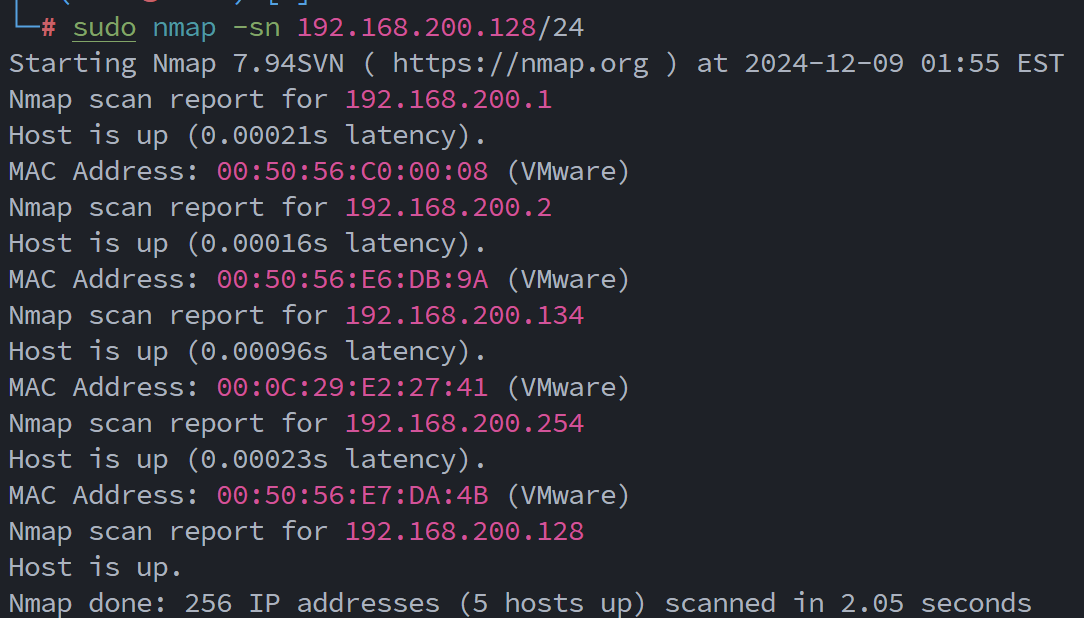Click the IP address 192.168.200.1
Screen dimensions: 1084x618
click(448, 100)
